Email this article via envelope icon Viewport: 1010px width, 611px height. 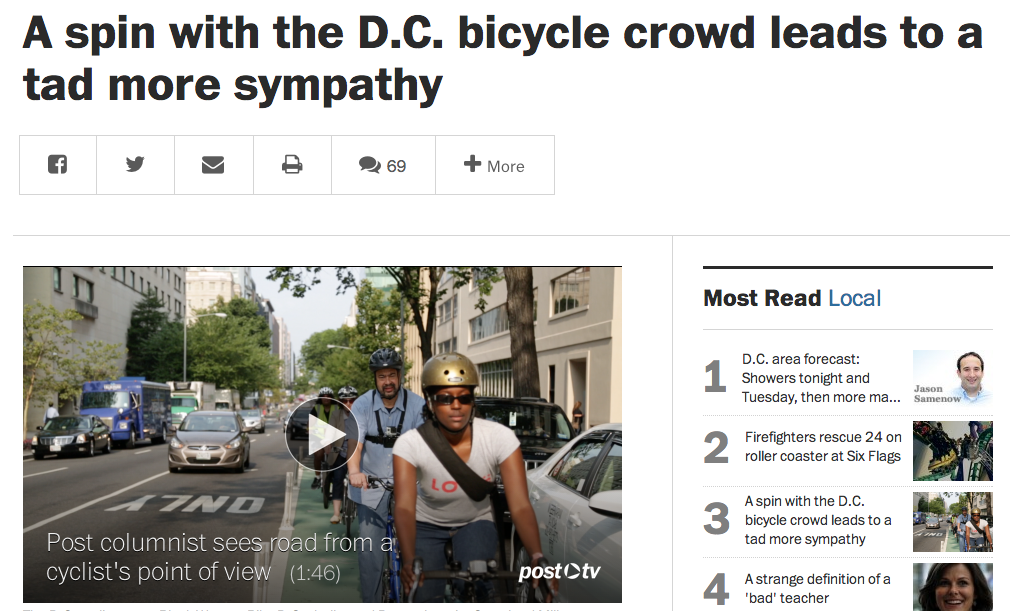pyautogui.click(x=213, y=165)
